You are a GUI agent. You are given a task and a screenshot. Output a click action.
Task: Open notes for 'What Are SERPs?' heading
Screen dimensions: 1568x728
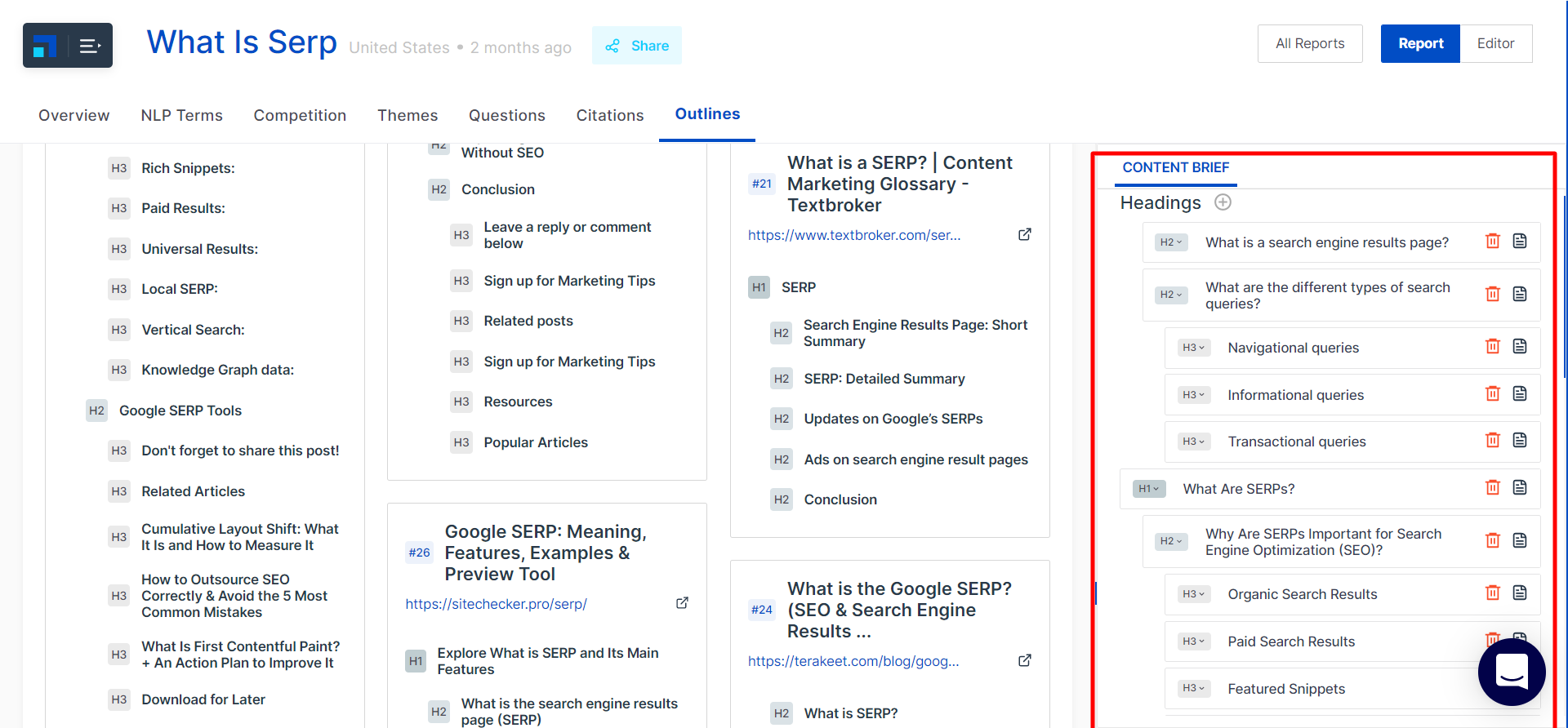(x=1520, y=487)
